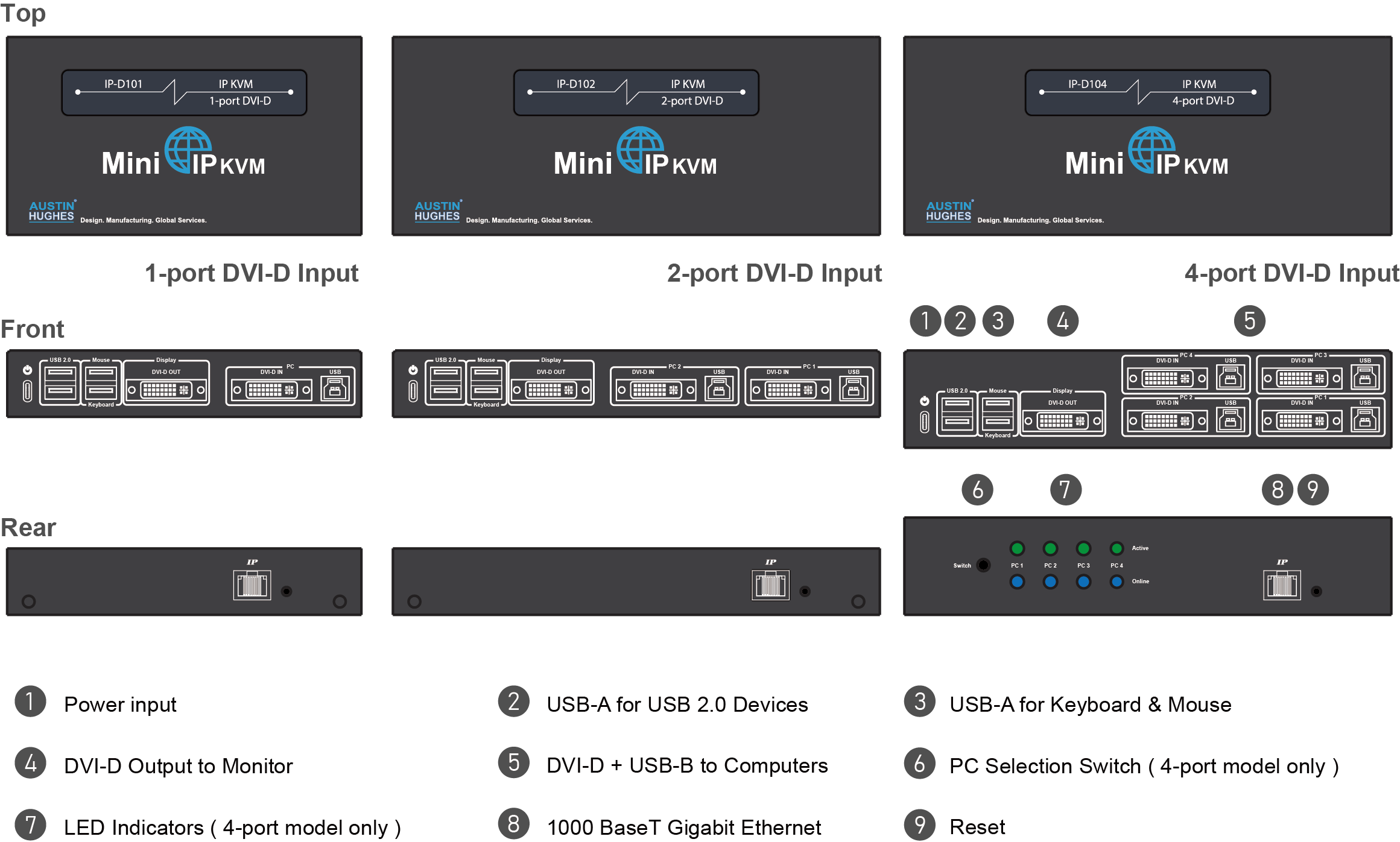Select the Austin Hughes logo on the IP-D104 panel
This screenshot has width=1400, height=842.
click(949, 211)
